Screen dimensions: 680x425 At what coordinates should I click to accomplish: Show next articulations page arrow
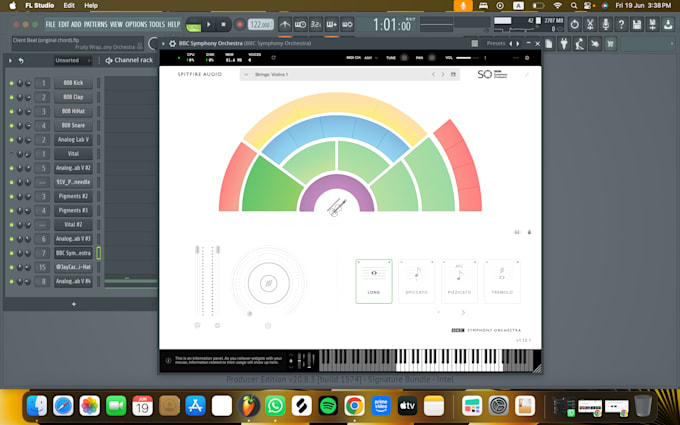463,313
